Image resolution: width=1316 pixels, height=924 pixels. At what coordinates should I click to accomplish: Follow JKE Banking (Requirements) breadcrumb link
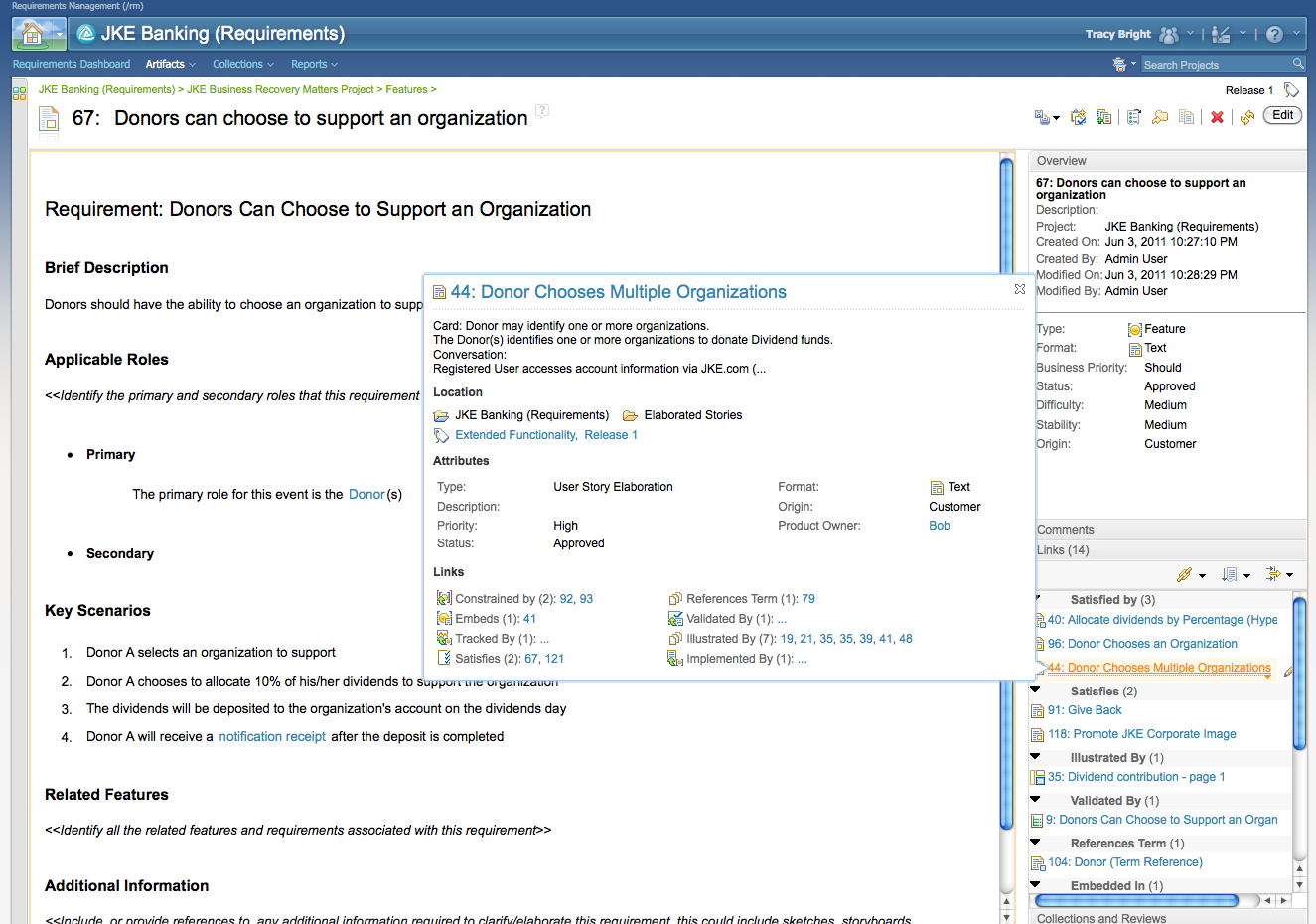tap(106, 89)
